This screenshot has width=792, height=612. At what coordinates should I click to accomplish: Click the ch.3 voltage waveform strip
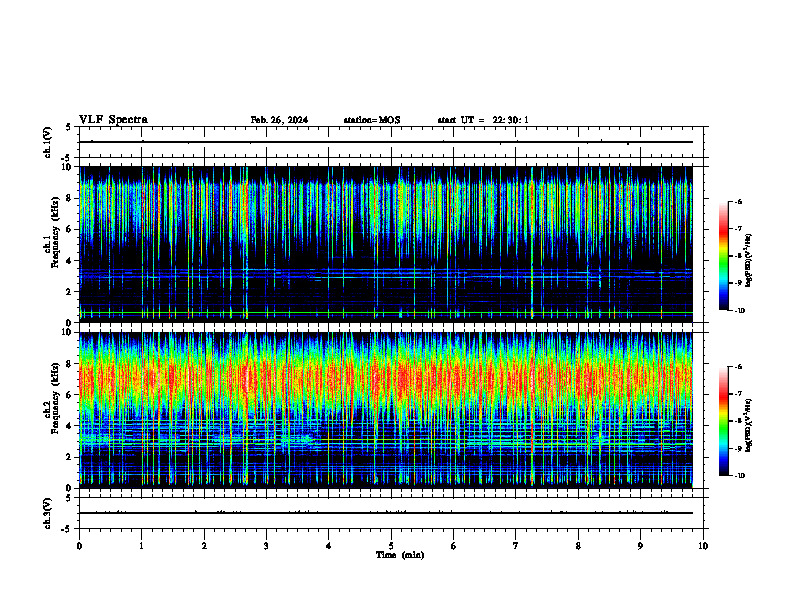[391, 513]
